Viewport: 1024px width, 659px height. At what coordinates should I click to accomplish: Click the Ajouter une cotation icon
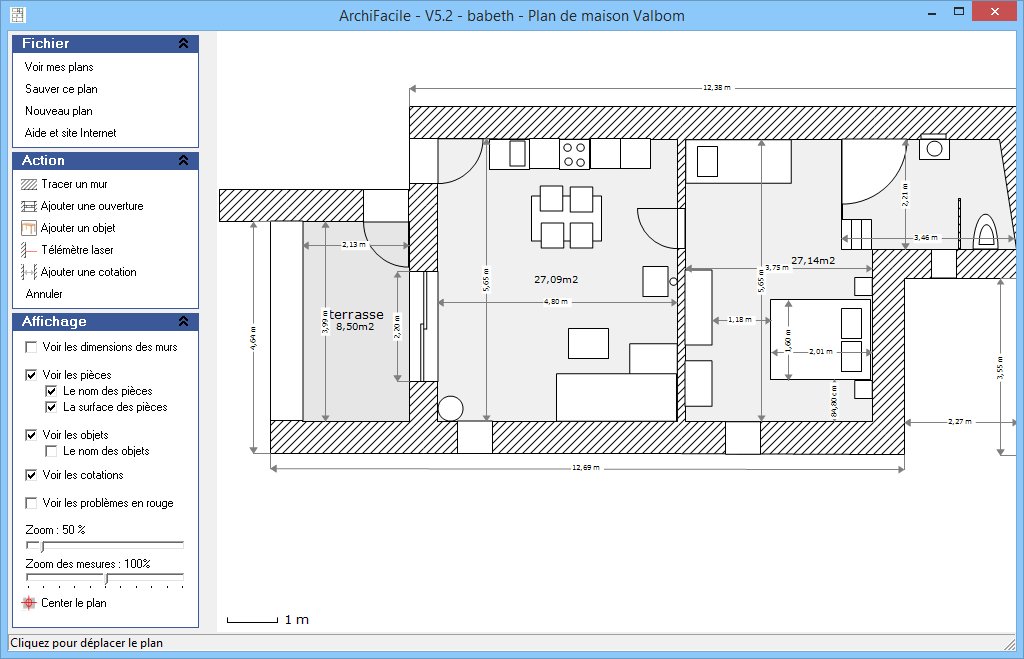[x=29, y=272]
